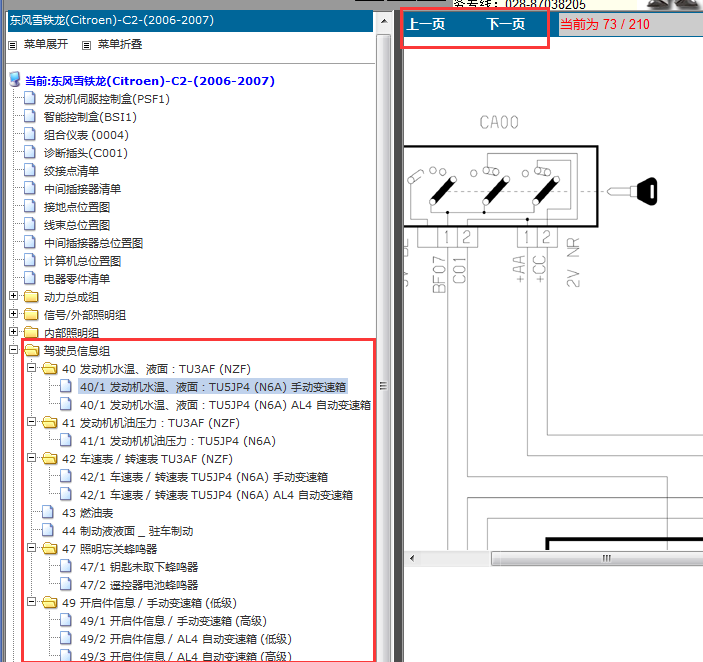
Task: Click page icon of 42/1 AL4 自动变速箱
Action: (65, 494)
